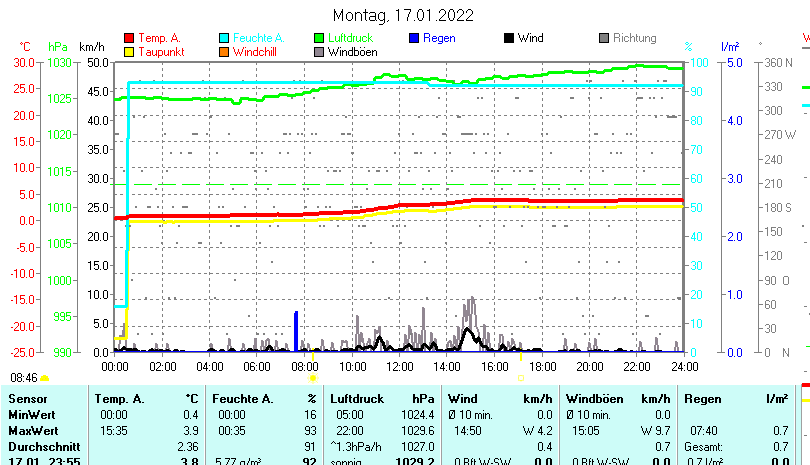Click the gray Richtung legend square
This screenshot has height=465, width=810.
click(x=604, y=38)
